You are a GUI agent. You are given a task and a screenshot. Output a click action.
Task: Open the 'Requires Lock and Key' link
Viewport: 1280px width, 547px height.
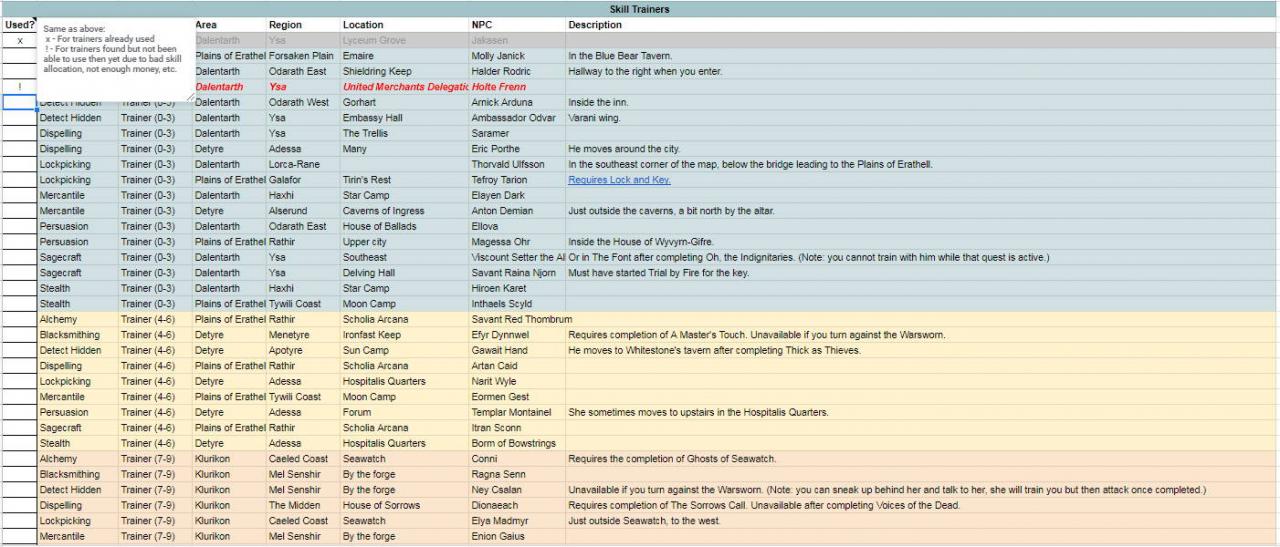(619, 180)
